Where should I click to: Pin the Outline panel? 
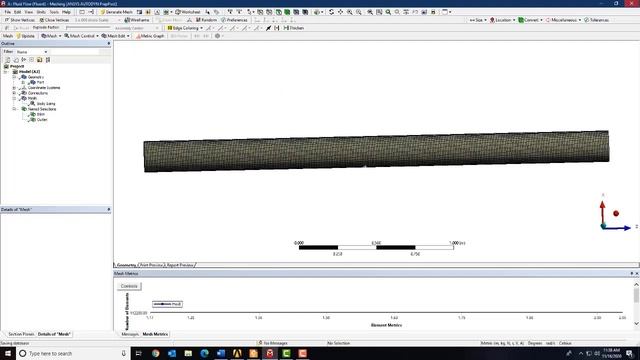[x=109, y=43]
